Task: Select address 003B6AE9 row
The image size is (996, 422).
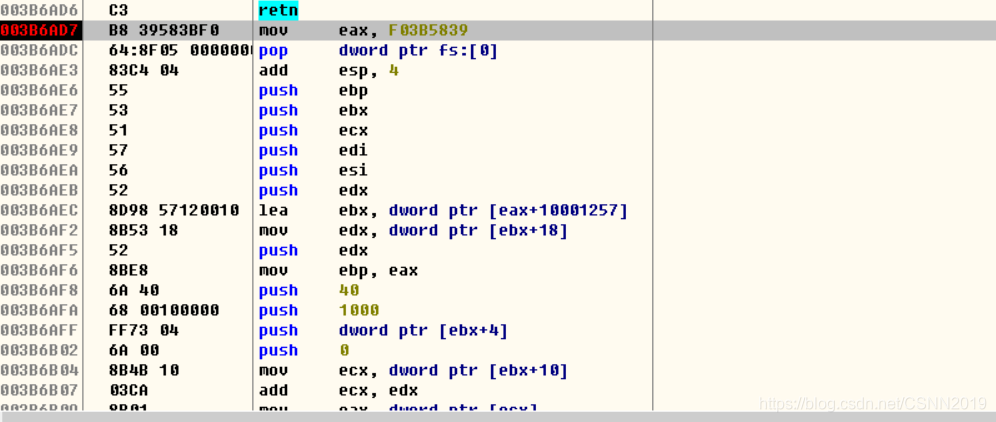Action: click(x=41, y=151)
